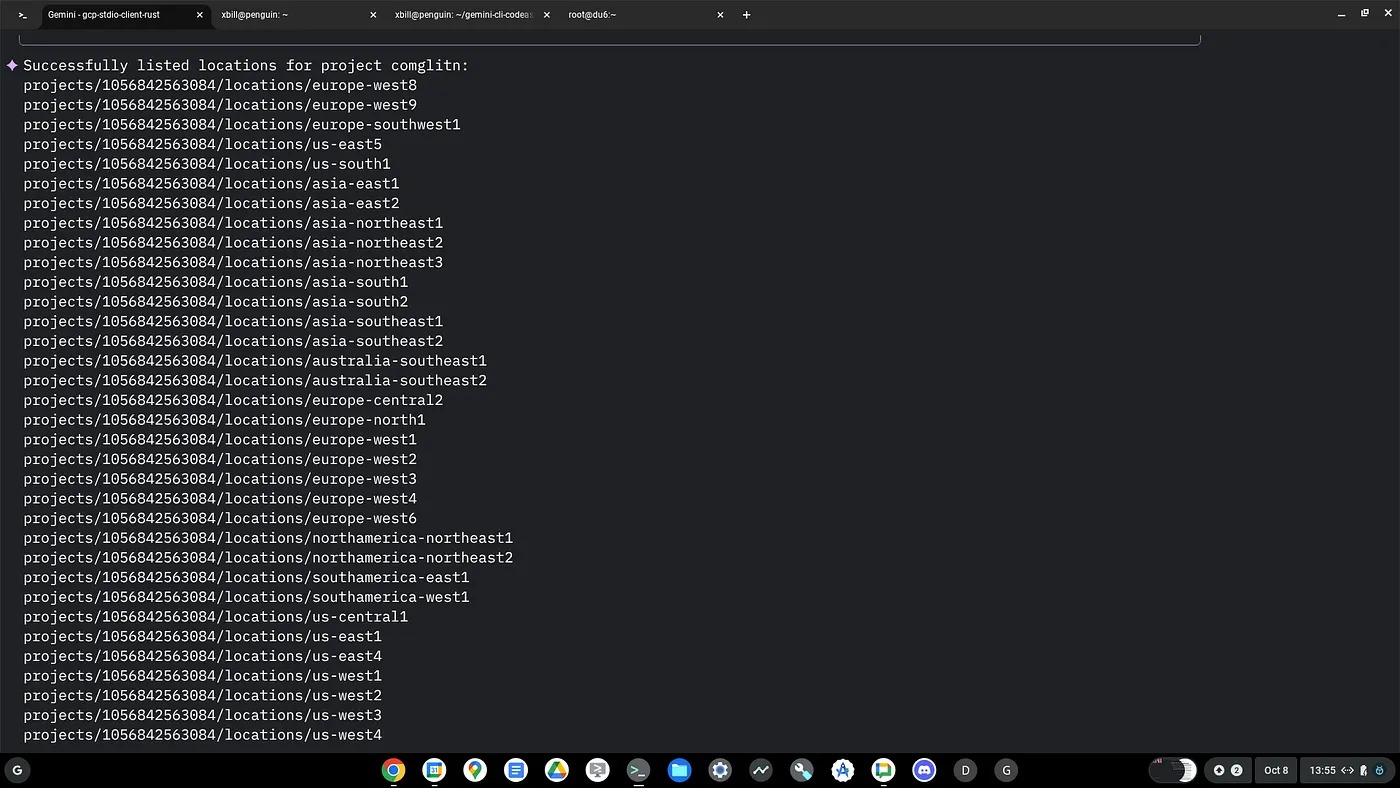The width and height of the screenshot is (1400, 788).
Task: Open Google Drive shelf icon
Action: 557,770
